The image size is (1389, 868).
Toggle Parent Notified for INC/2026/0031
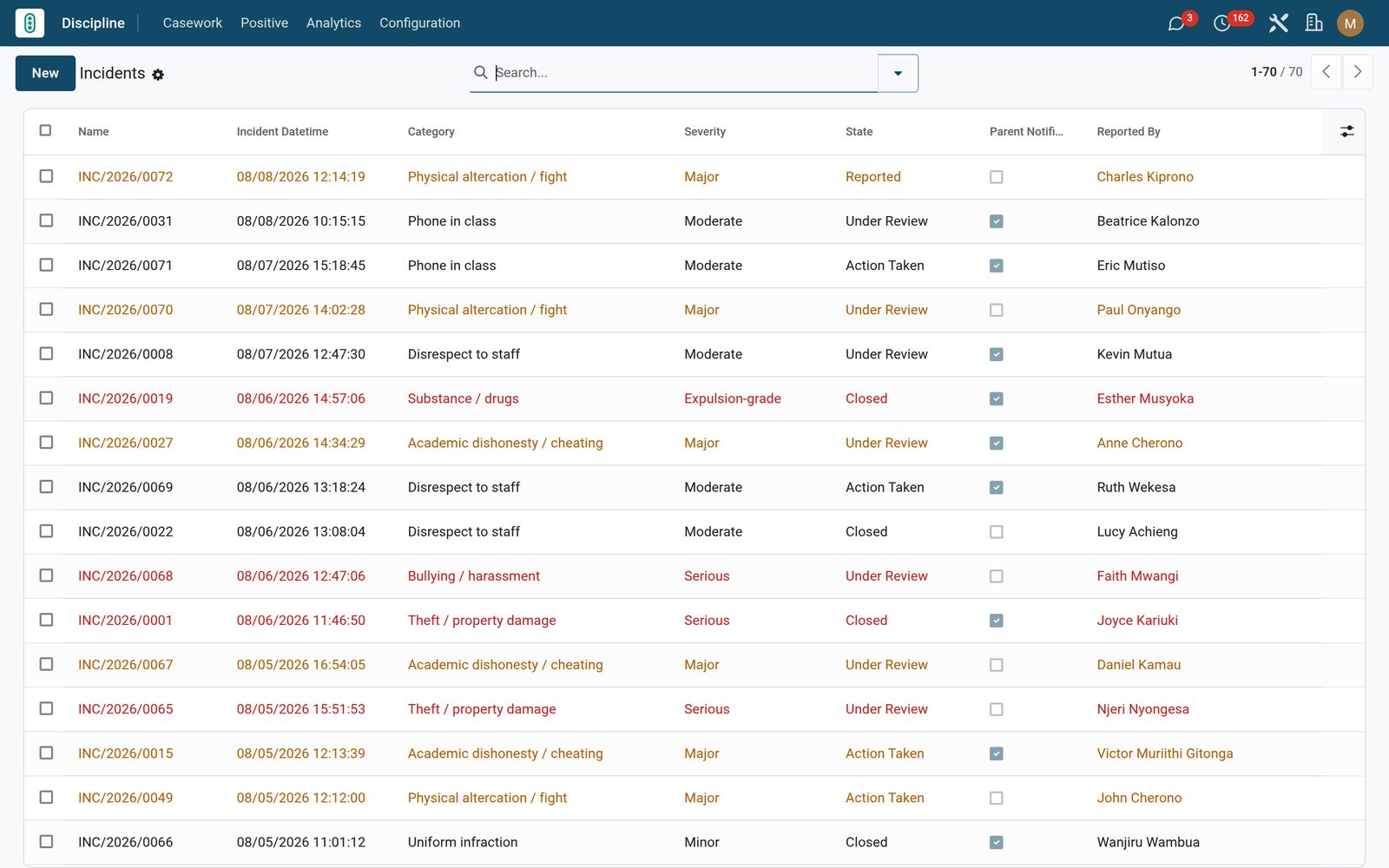tap(997, 221)
